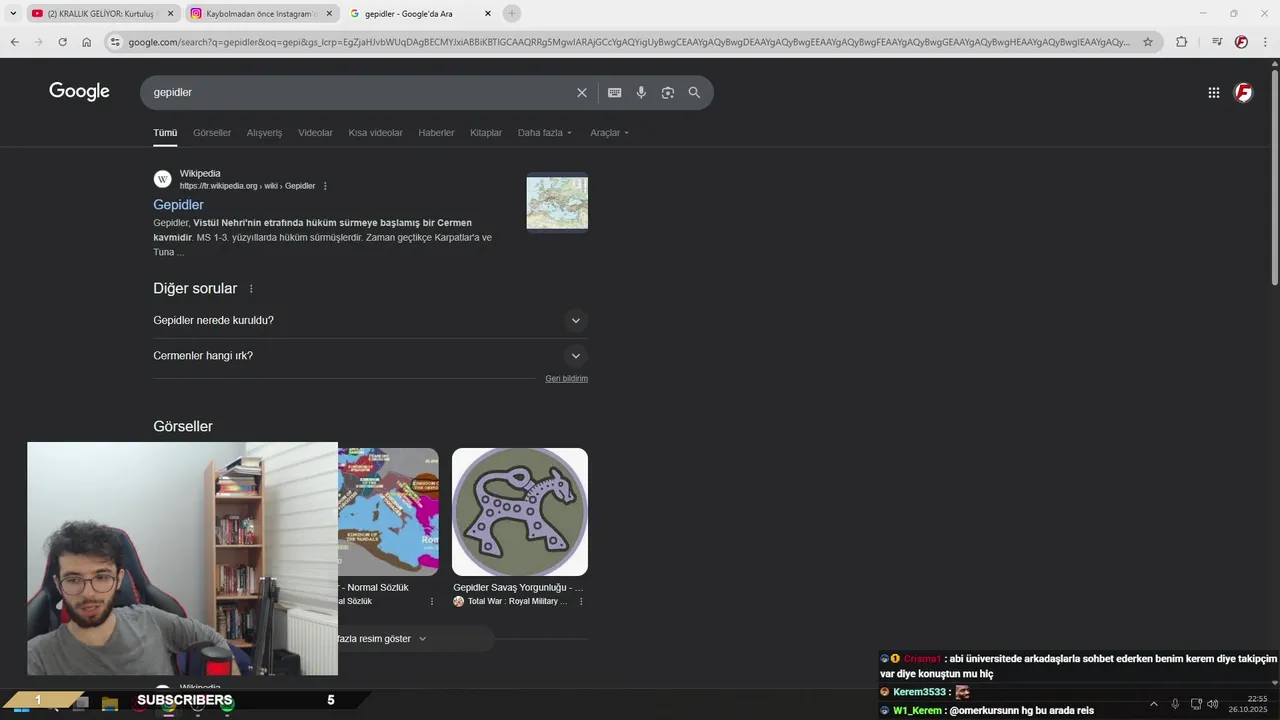The height and width of the screenshot is (720, 1280).
Task: Open the Gepidler Wikipedia result link
Action: (x=178, y=204)
